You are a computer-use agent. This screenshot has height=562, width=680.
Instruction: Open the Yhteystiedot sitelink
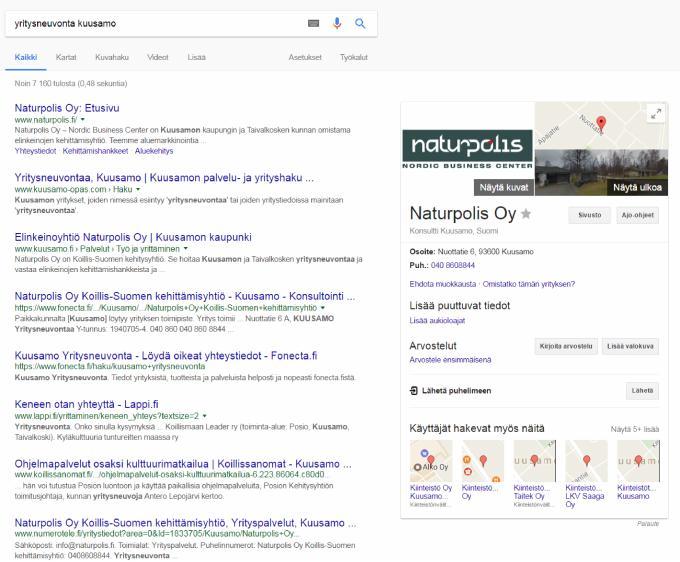tap(35, 151)
